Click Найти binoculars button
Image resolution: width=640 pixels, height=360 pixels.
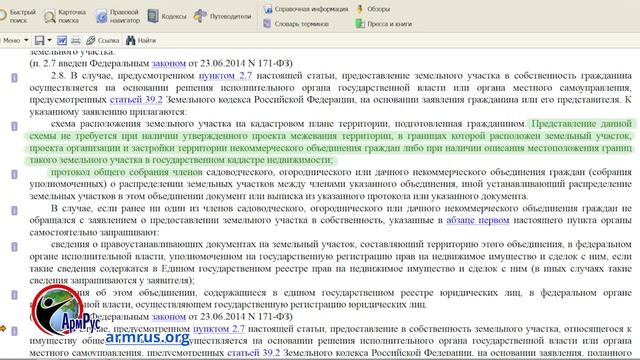pos(141,40)
